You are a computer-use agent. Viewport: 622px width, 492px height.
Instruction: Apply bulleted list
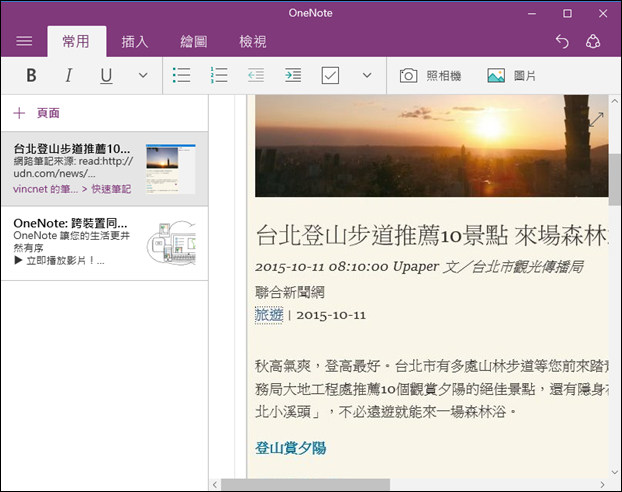[181, 75]
